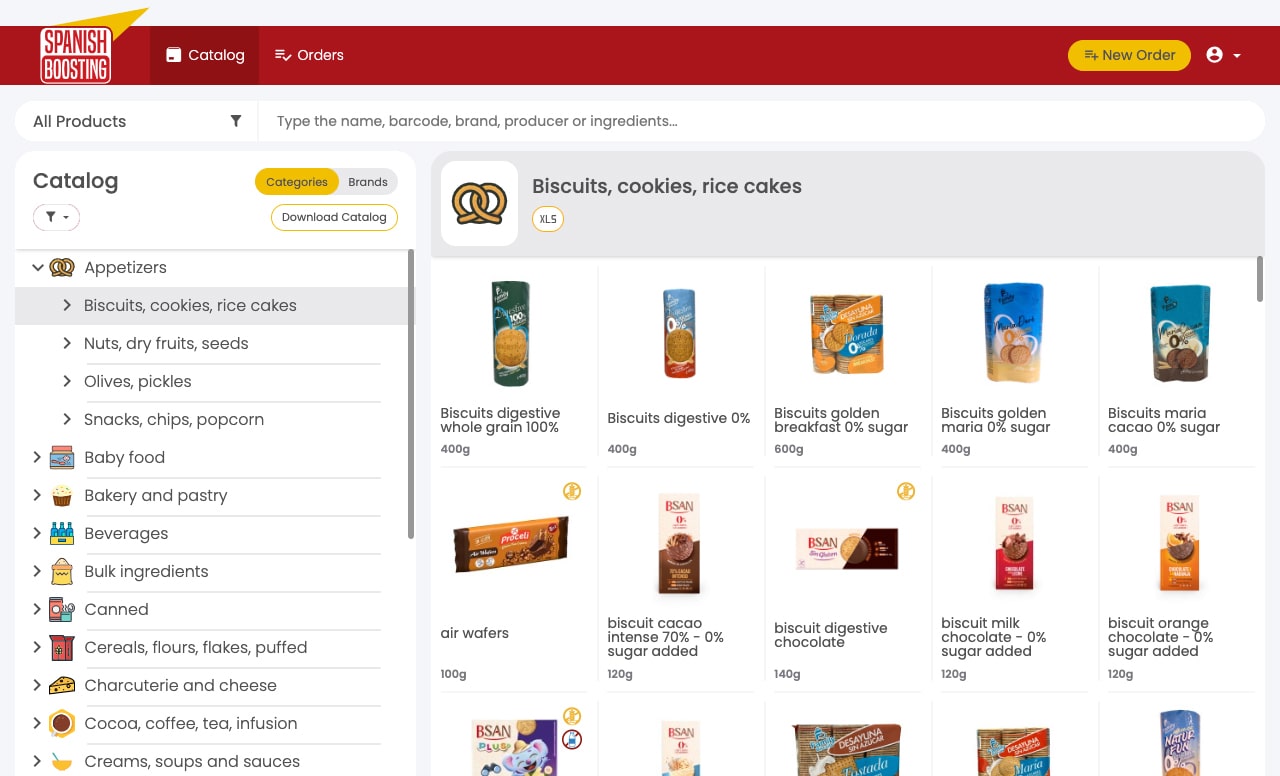This screenshot has width=1280, height=776.
Task: Click the Baby food category icon
Action: point(62,457)
